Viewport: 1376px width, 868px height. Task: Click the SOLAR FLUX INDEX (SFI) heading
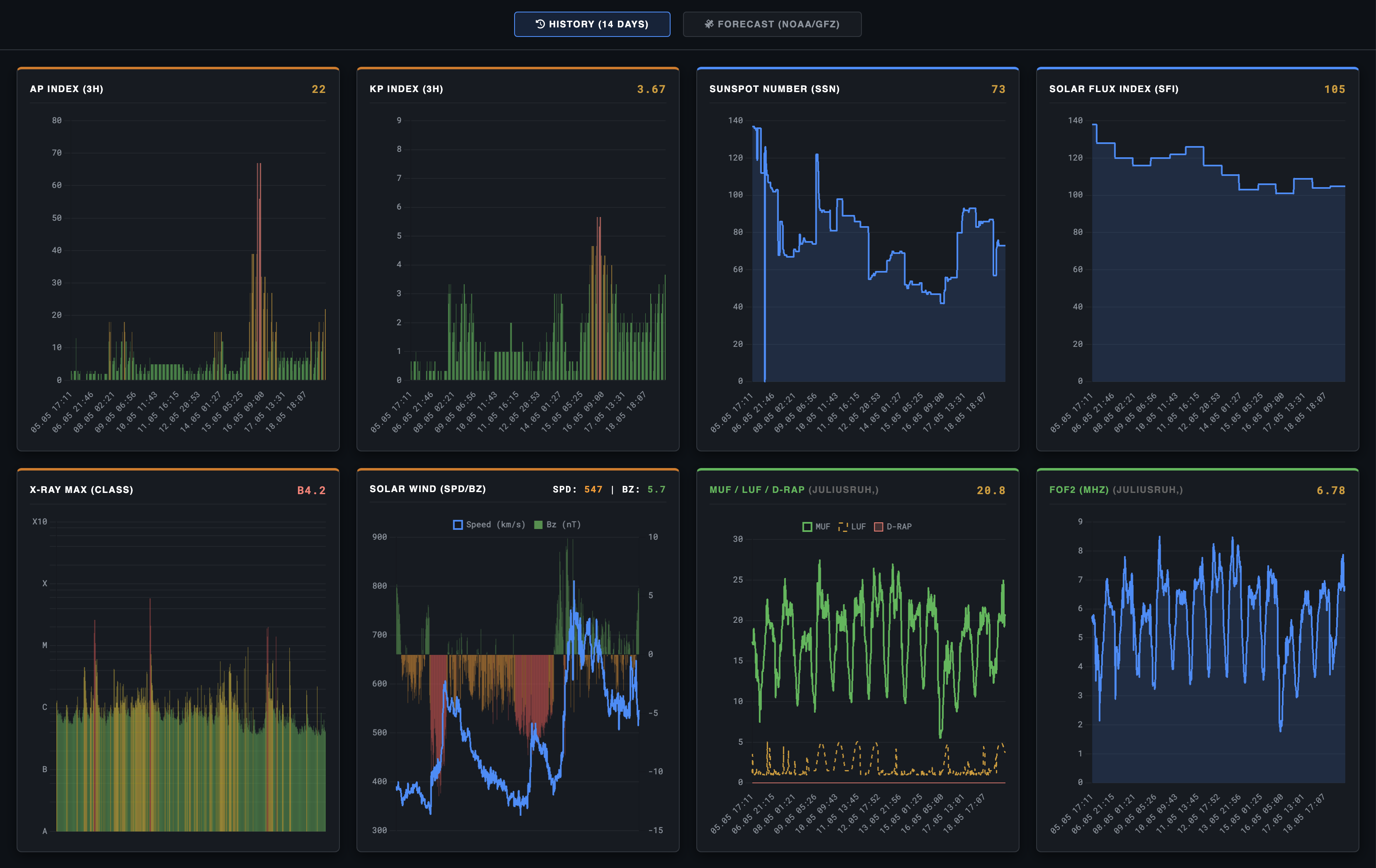point(1114,89)
